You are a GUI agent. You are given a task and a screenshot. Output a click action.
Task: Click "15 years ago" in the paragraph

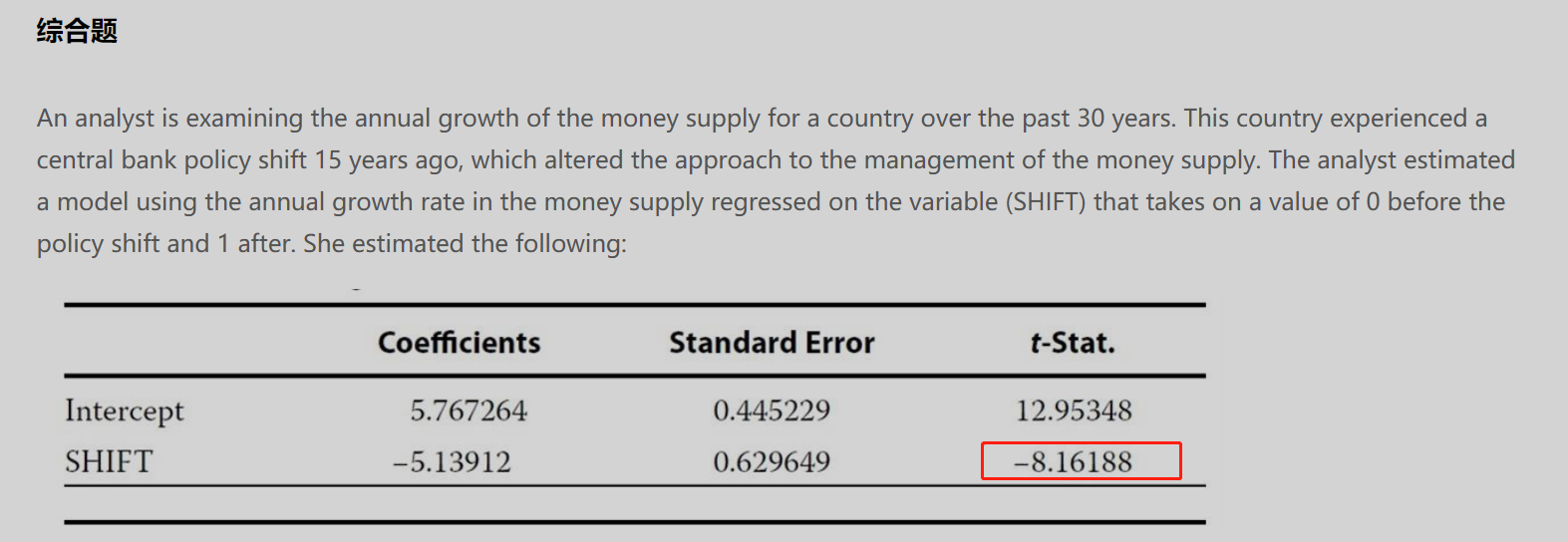click(x=388, y=160)
